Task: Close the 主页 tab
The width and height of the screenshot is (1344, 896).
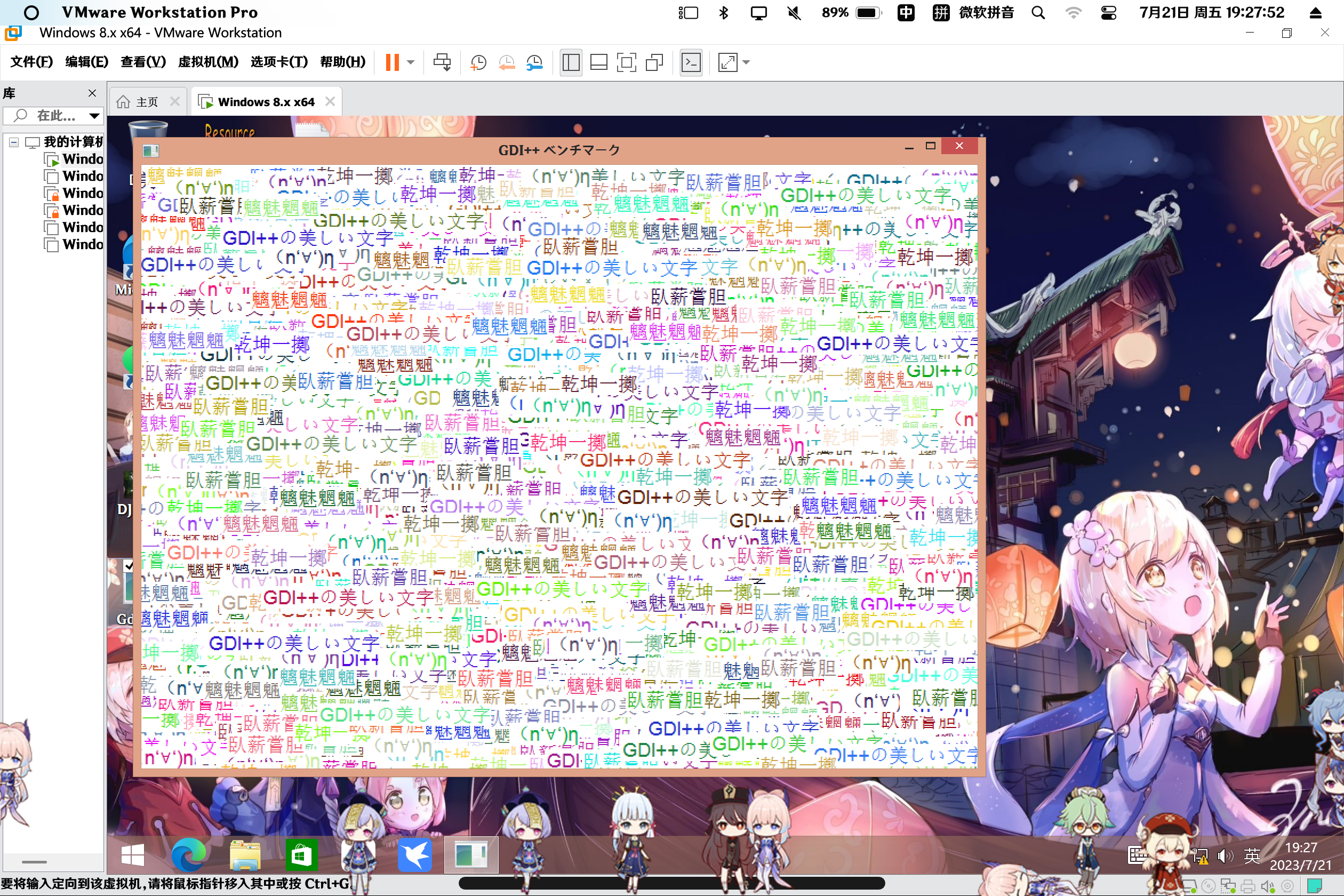Action: [x=175, y=102]
